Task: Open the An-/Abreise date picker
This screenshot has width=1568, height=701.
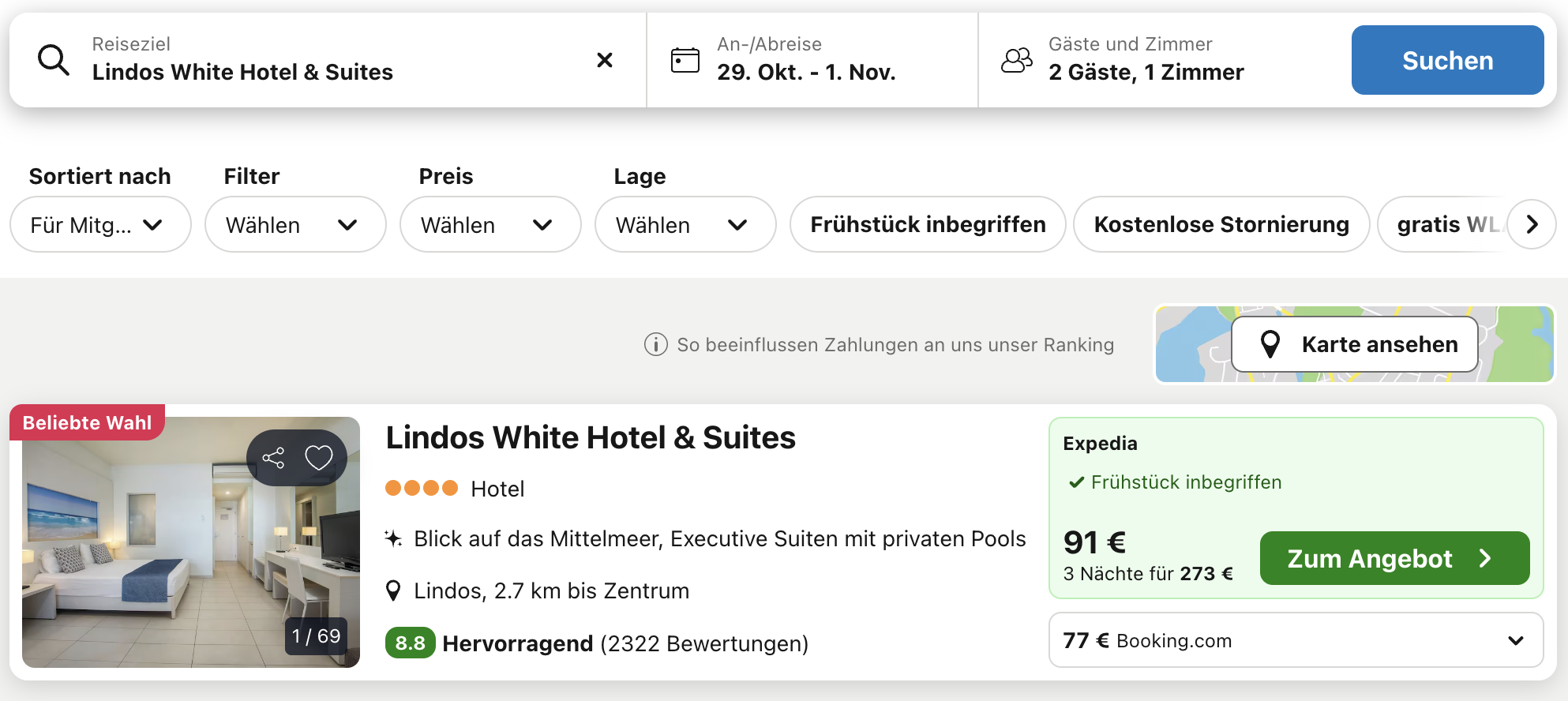Action: click(x=812, y=60)
